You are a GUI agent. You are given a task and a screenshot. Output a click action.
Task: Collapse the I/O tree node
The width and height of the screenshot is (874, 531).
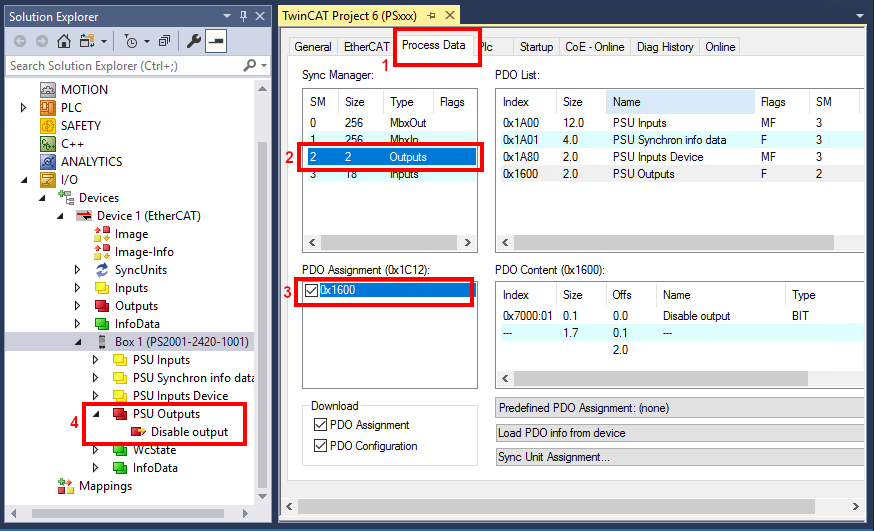tap(24, 180)
